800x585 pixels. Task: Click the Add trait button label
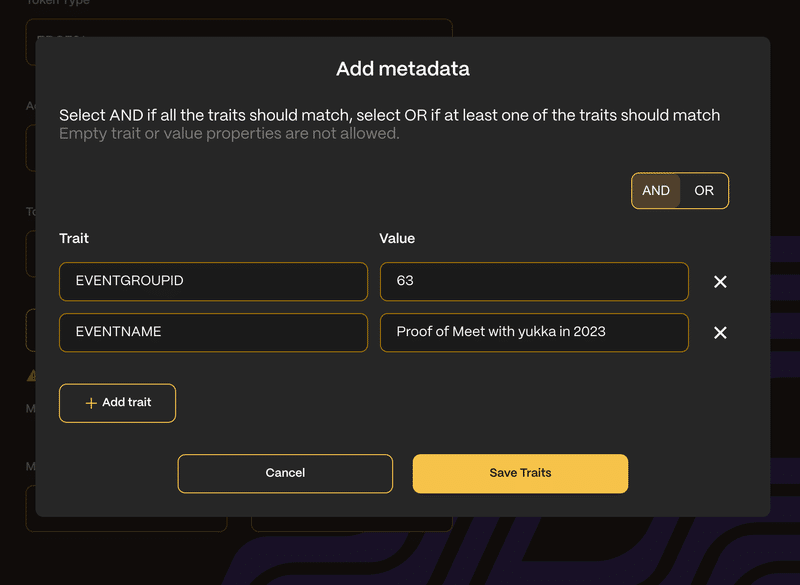click(x=127, y=402)
